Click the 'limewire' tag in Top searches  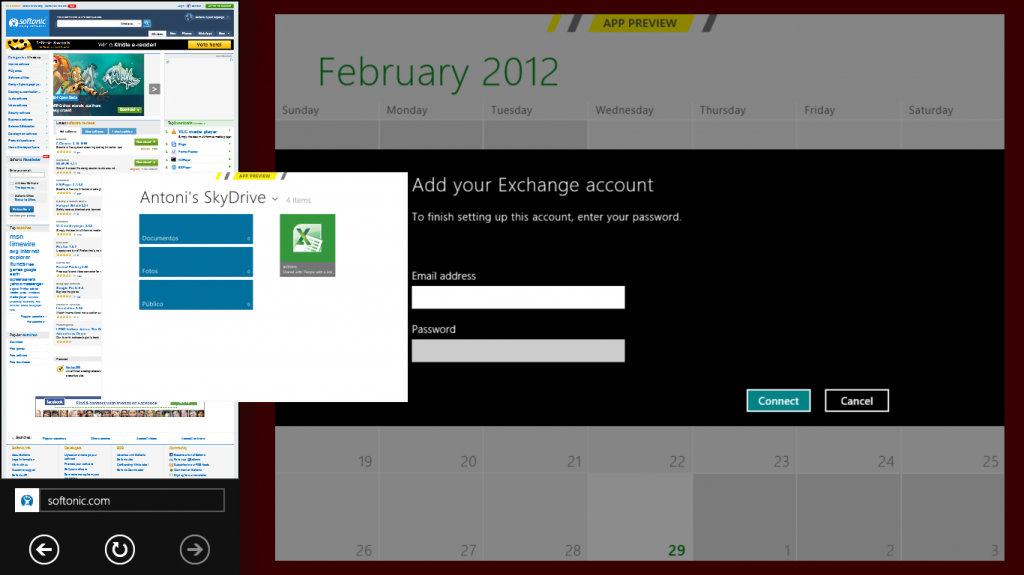(22, 244)
